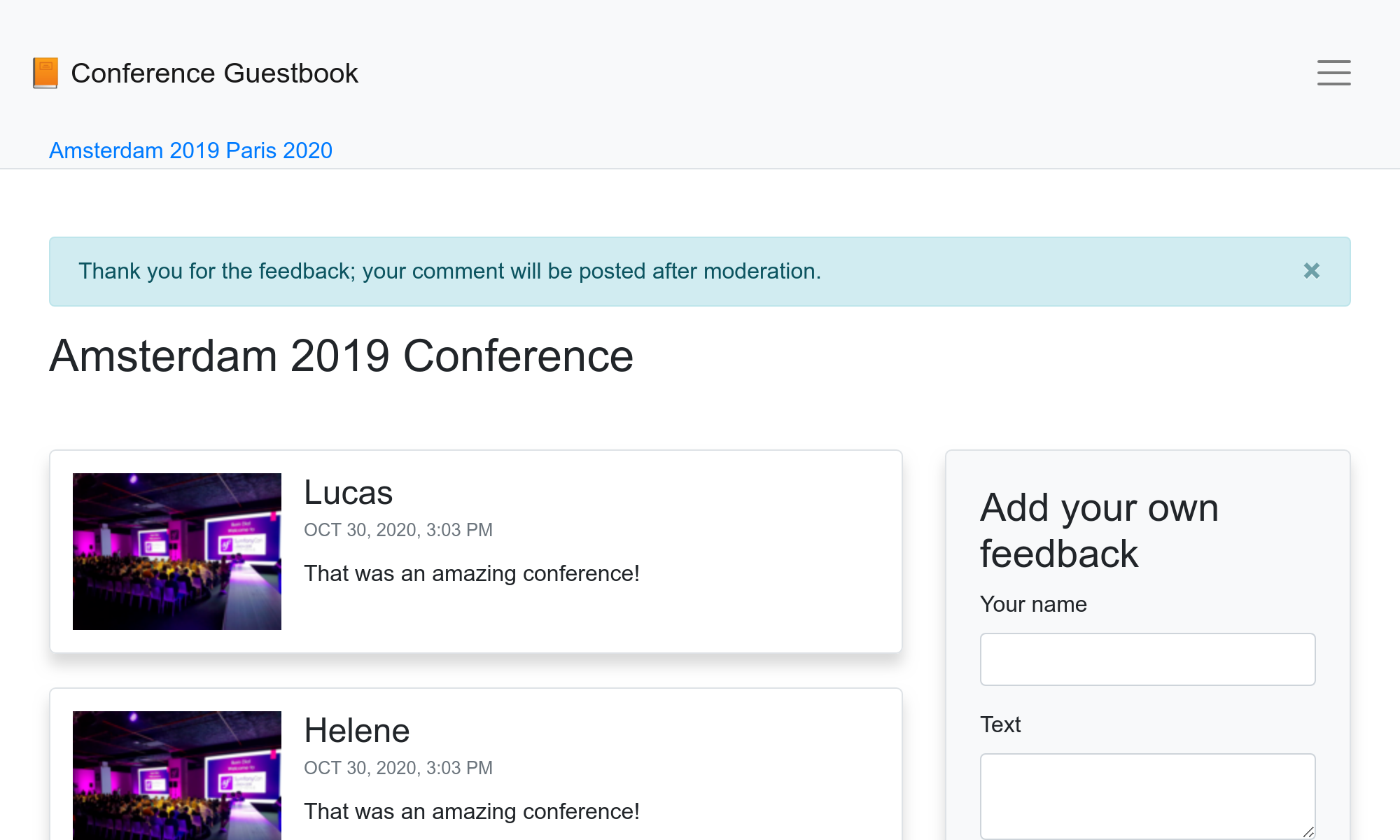Go to Paris 2020 conference
This screenshot has width=1400, height=840.
279,150
